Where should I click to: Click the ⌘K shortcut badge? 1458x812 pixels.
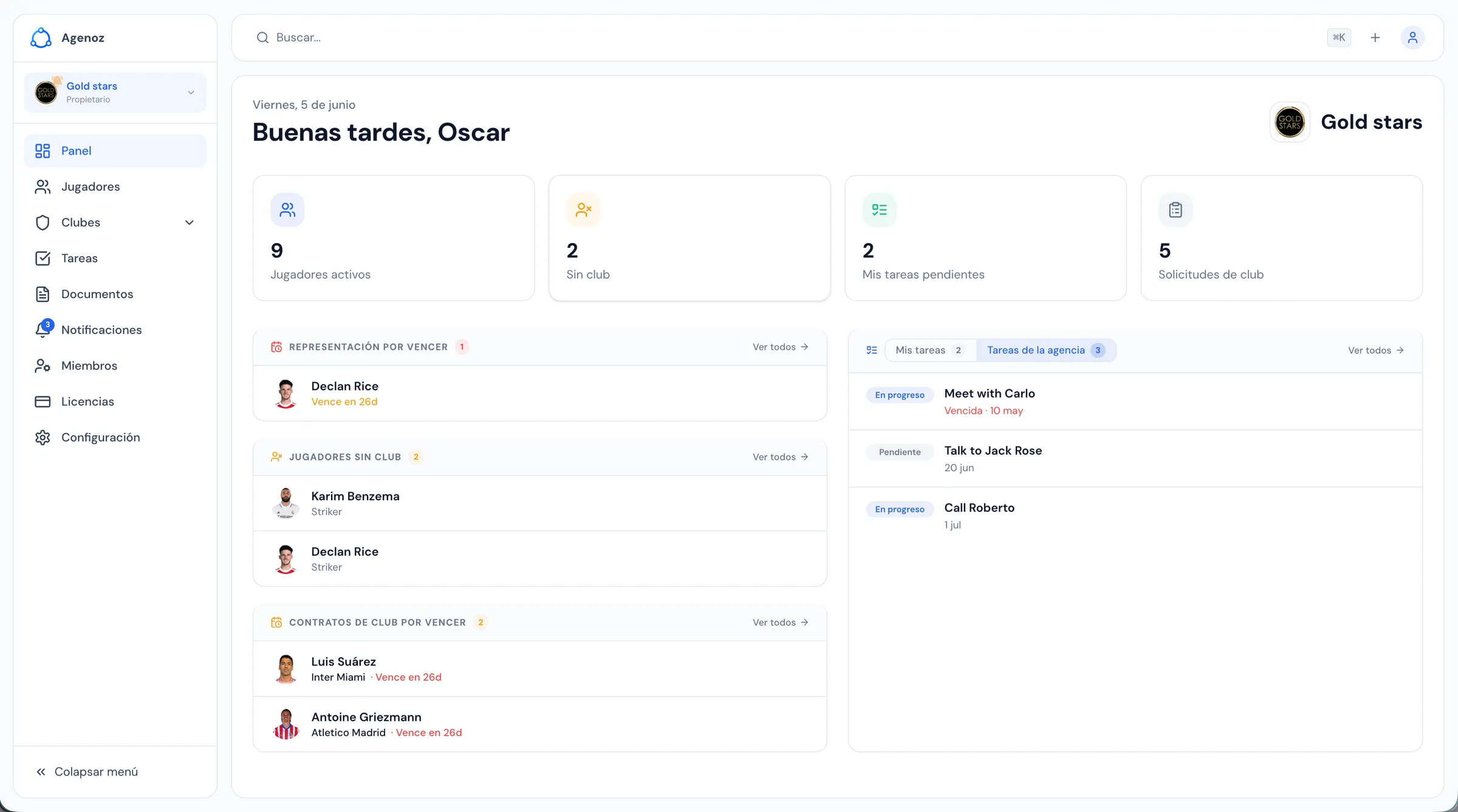pos(1339,38)
